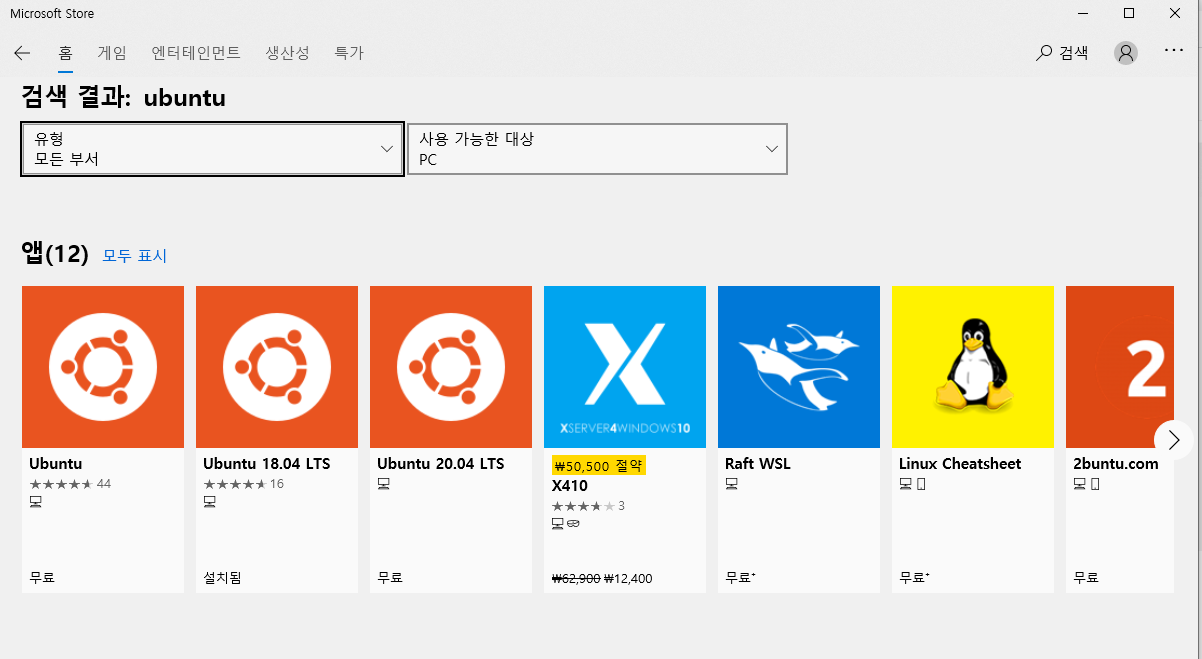Image resolution: width=1202 pixels, height=659 pixels.
Task: Open the user account profile icon
Action: (1126, 53)
